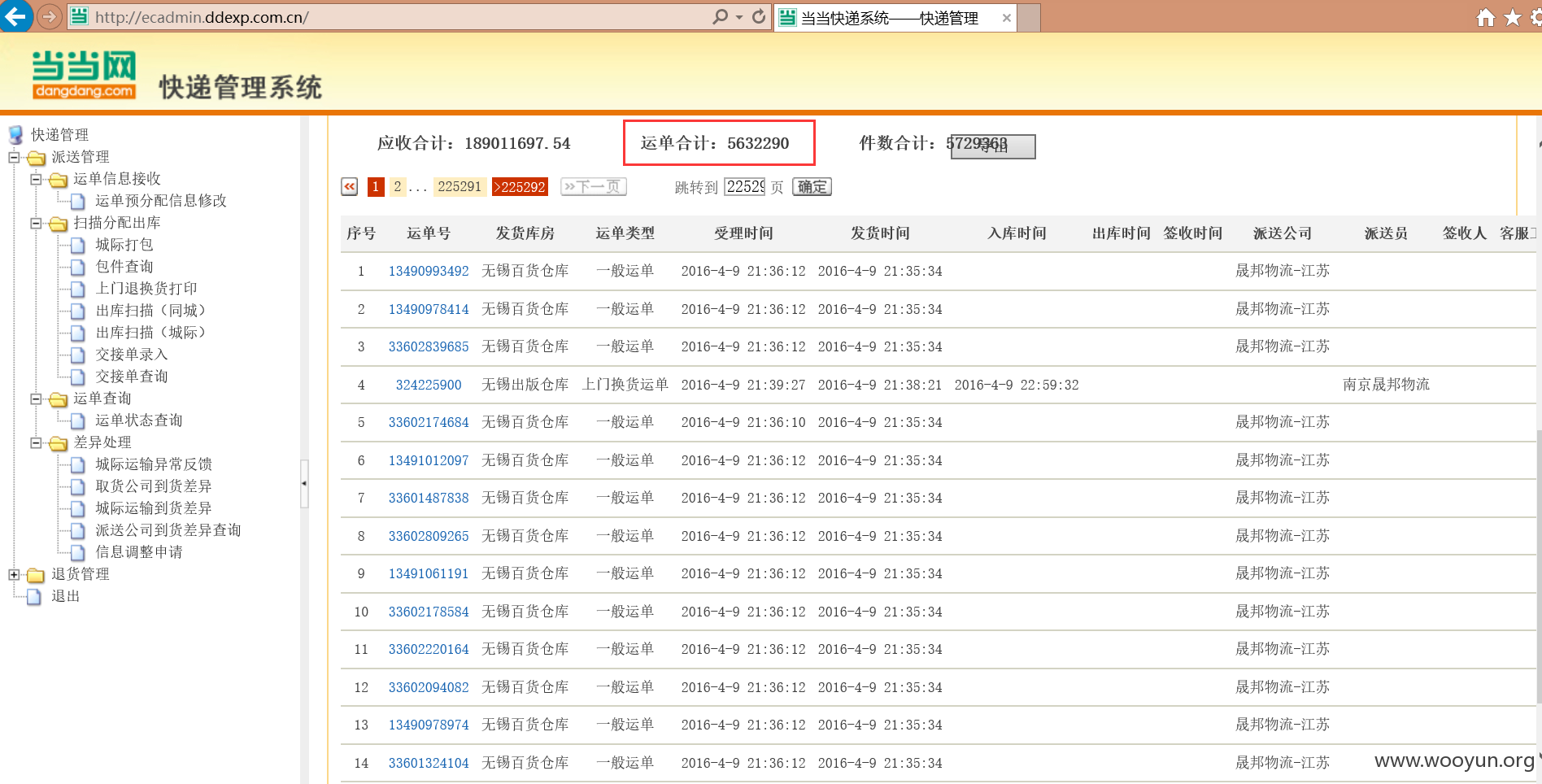Viewport: 1542px width, 784px height.
Task: Click the 退货管理 folder icon
Action: pos(37,574)
